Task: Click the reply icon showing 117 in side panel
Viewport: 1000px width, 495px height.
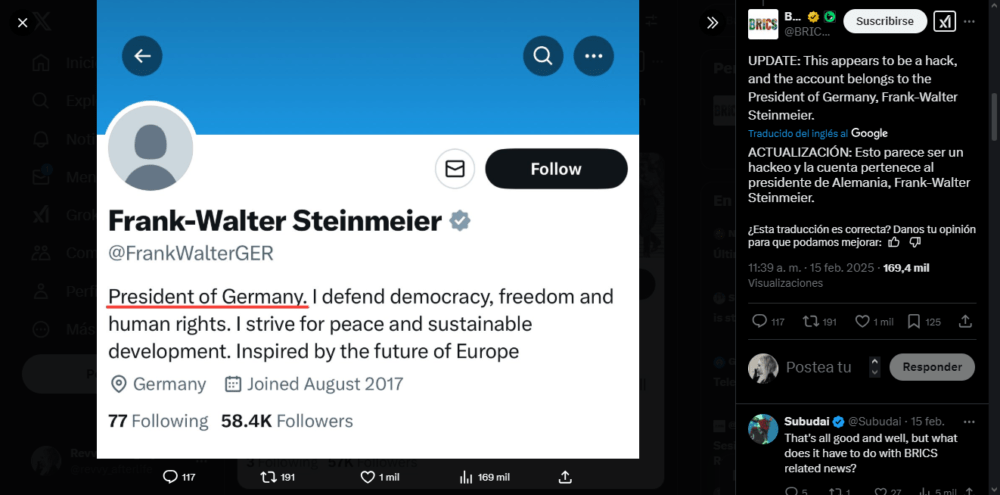Action: (759, 321)
